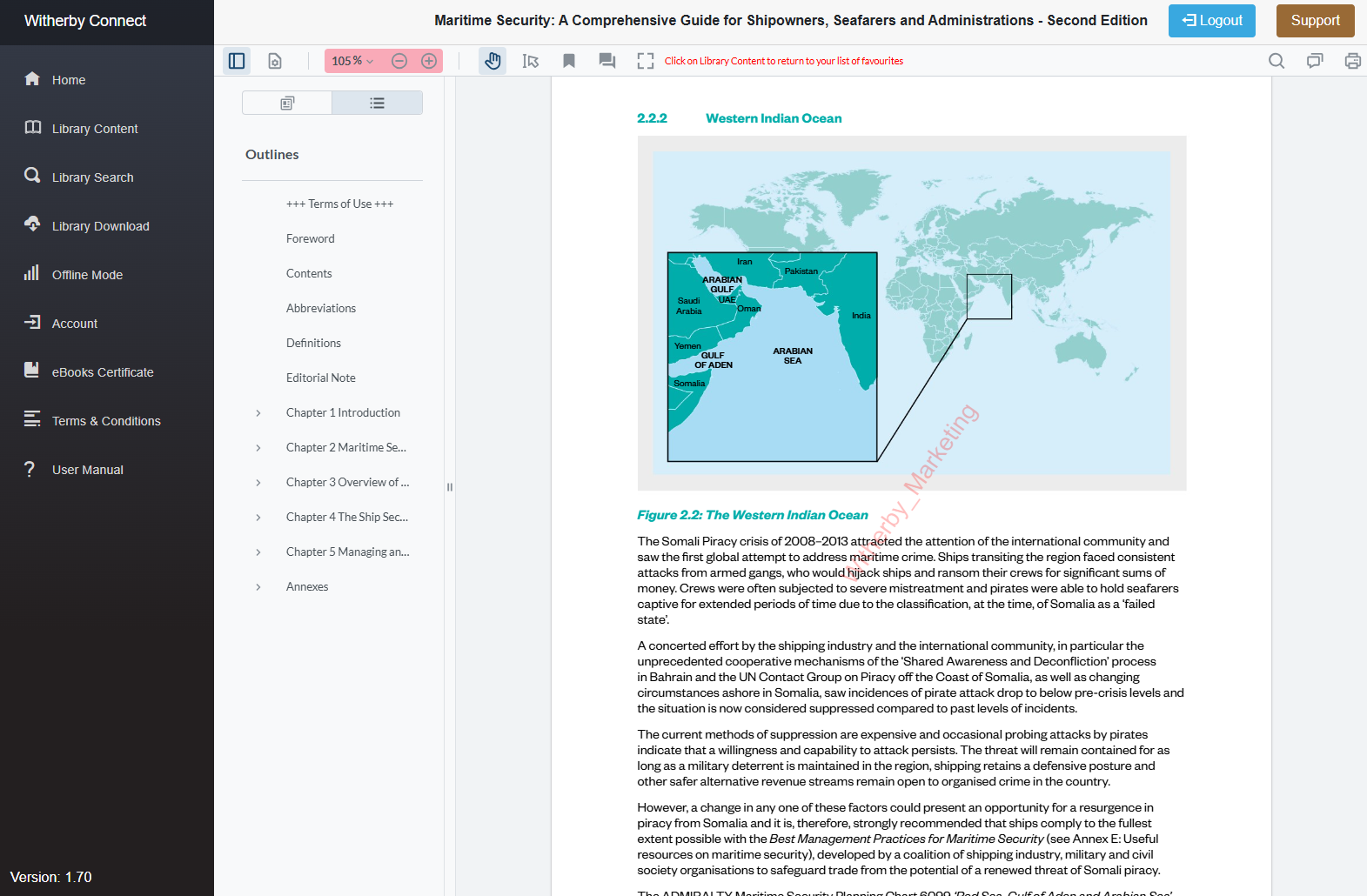The width and height of the screenshot is (1367, 896).
Task: Add a bookmark with bookmark icon
Action: [569, 61]
